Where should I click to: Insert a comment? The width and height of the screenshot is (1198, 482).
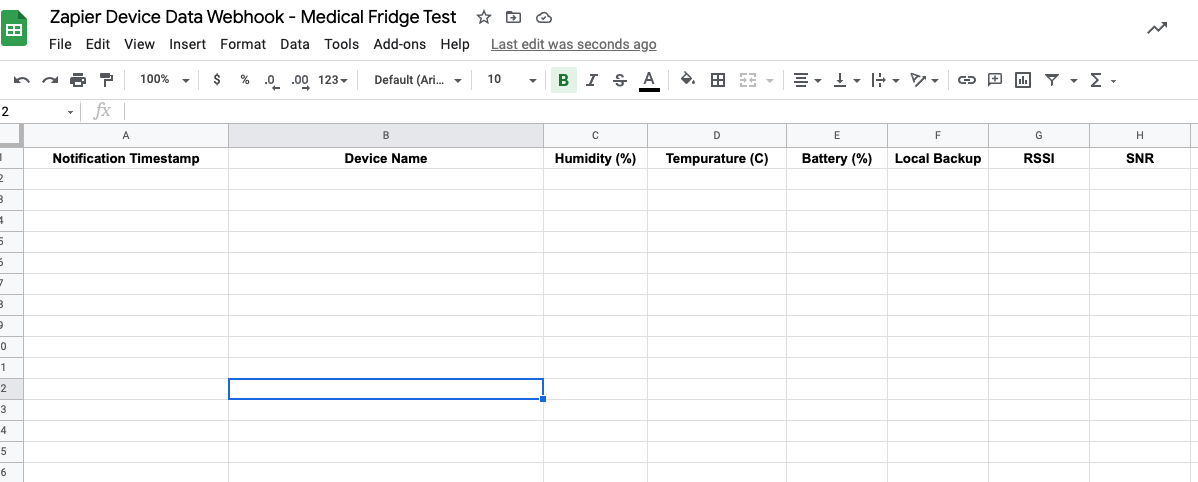point(995,79)
